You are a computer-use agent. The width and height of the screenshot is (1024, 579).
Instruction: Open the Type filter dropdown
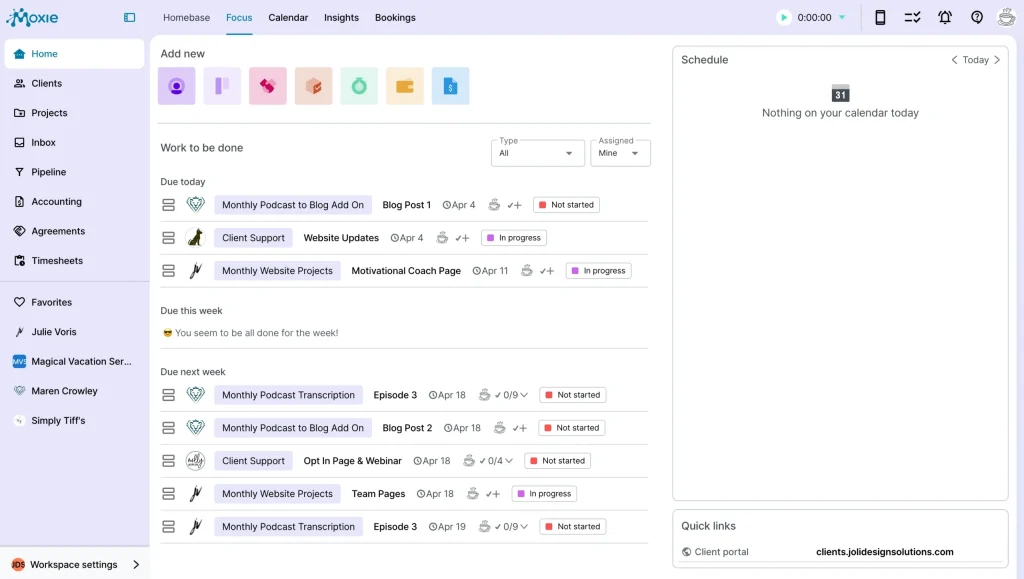(x=537, y=153)
